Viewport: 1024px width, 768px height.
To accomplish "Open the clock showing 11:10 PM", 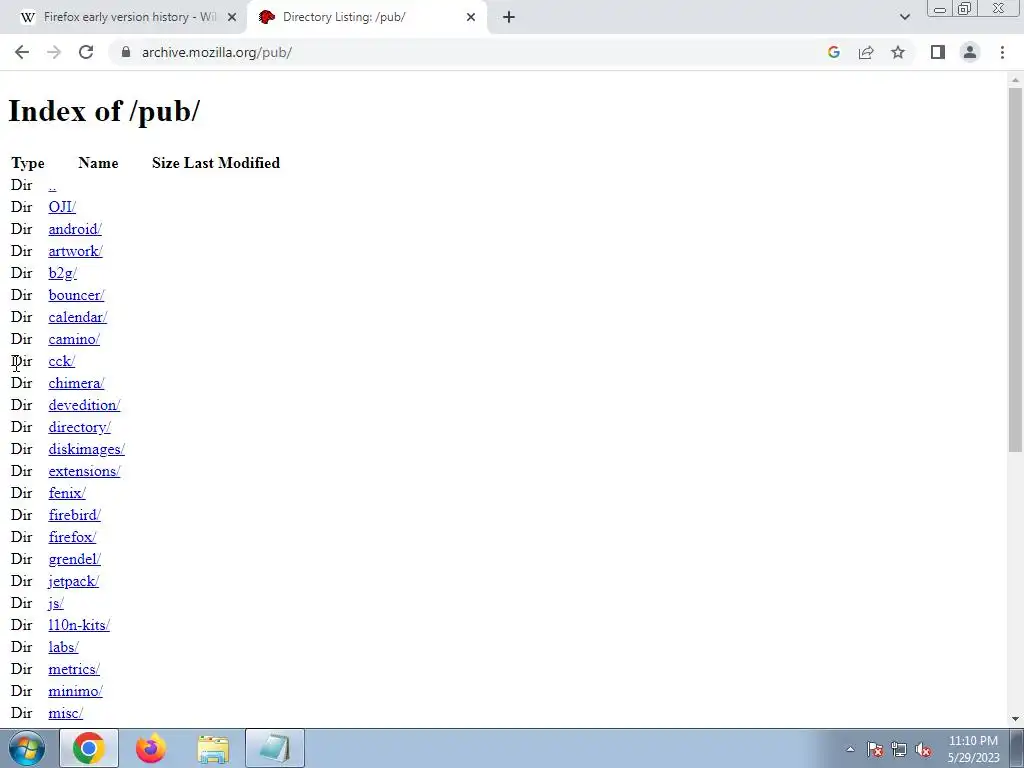I will [973, 748].
